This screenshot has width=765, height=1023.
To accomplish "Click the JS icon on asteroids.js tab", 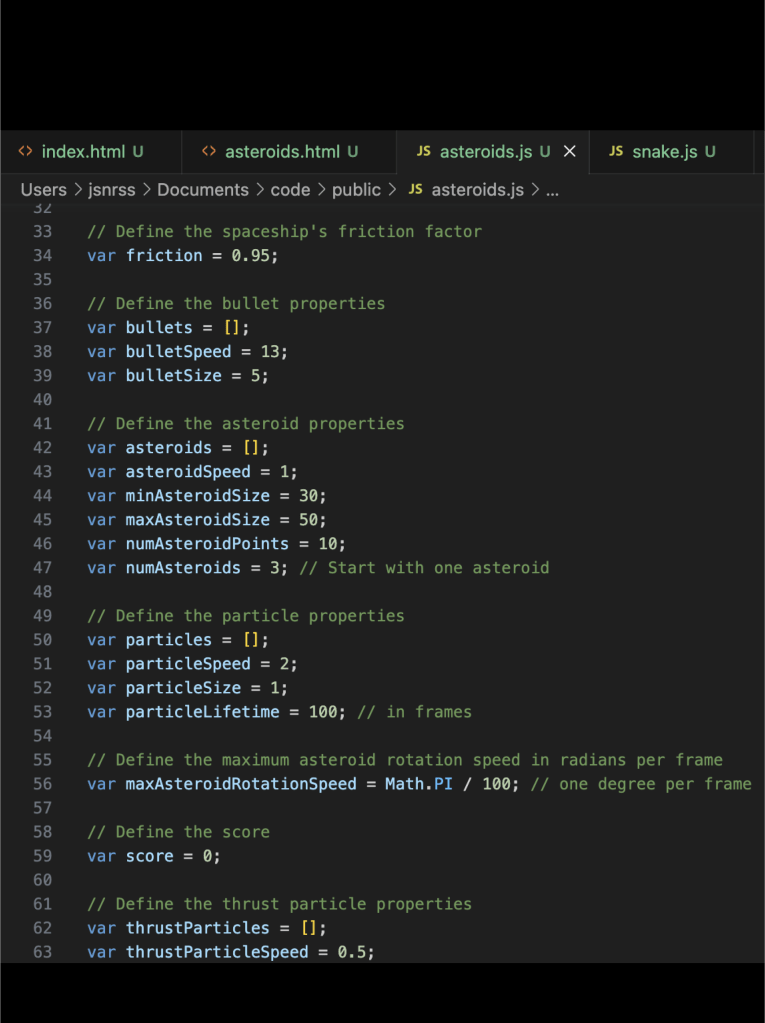I will coord(423,152).
